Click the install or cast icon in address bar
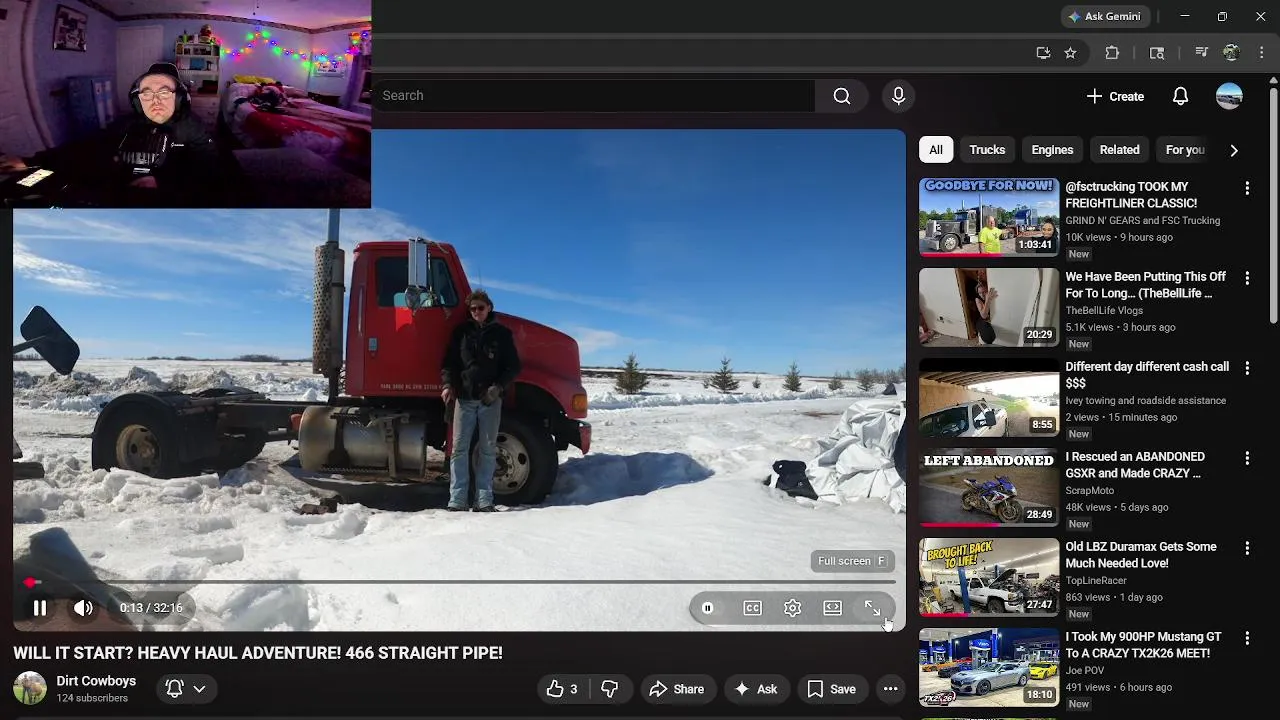The height and width of the screenshot is (720, 1280). click(x=1043, y=53)
